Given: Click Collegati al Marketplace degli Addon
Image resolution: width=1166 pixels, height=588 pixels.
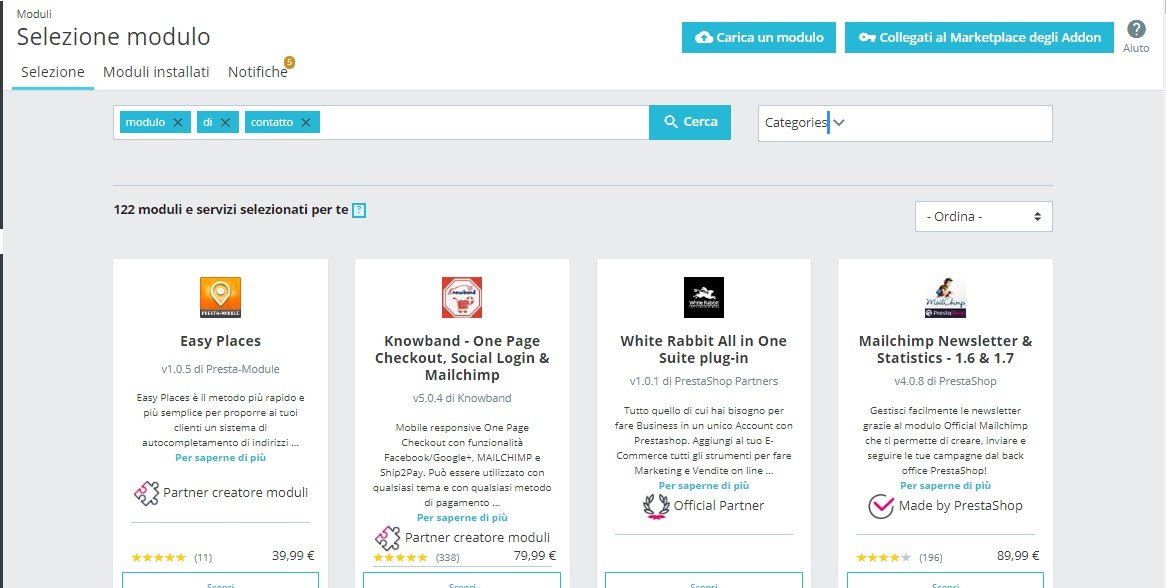Looking at the screenshot, I should (x=979, y=37).
